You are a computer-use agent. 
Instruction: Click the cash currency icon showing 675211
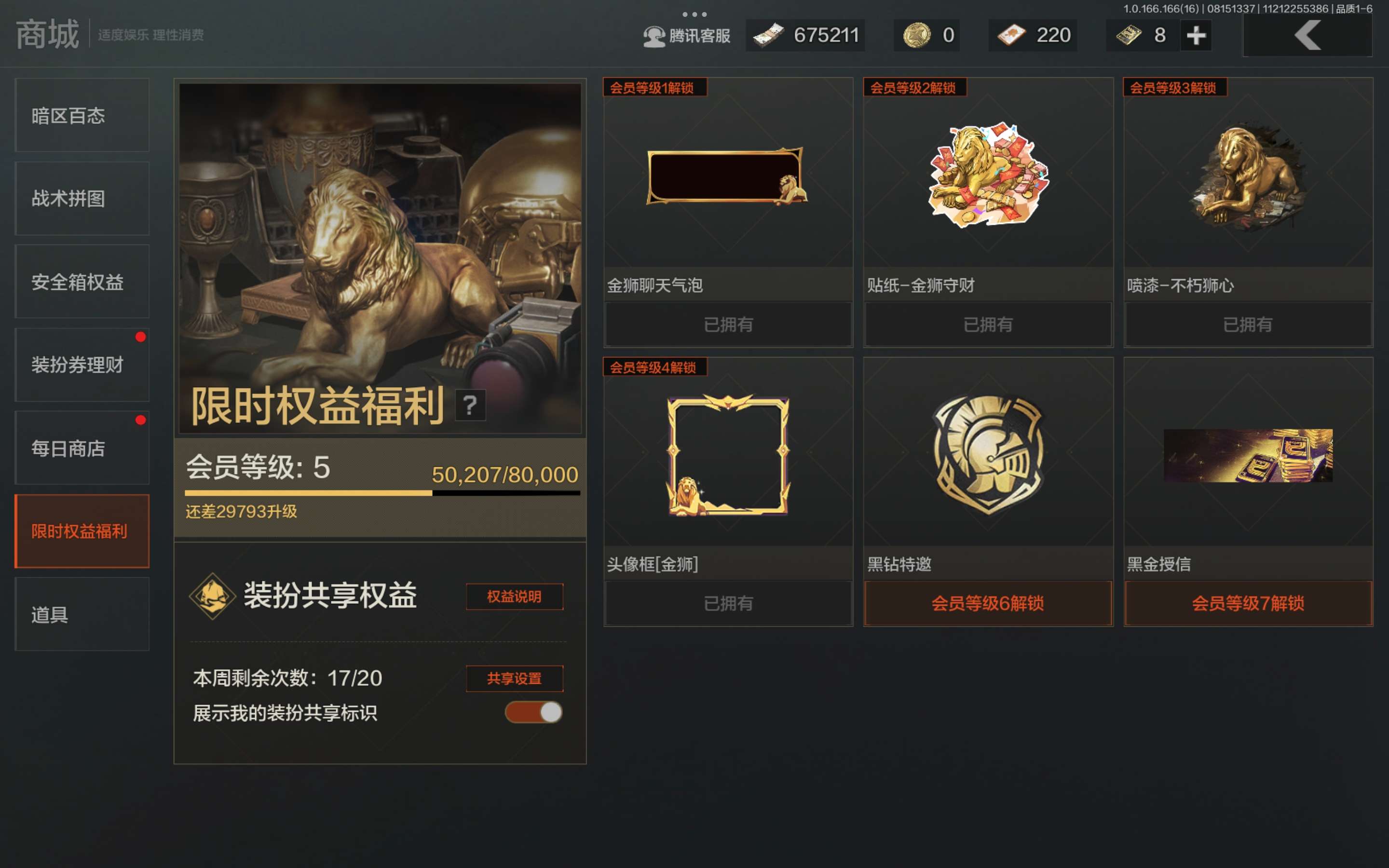coord(768,35)
